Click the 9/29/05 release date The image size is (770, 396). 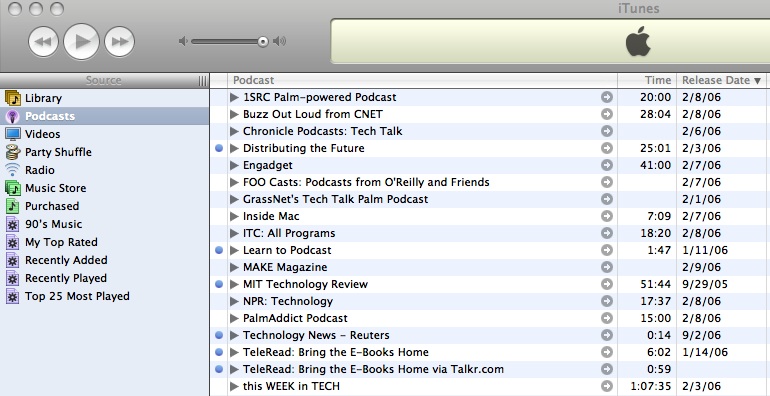[x=705, y=284]
